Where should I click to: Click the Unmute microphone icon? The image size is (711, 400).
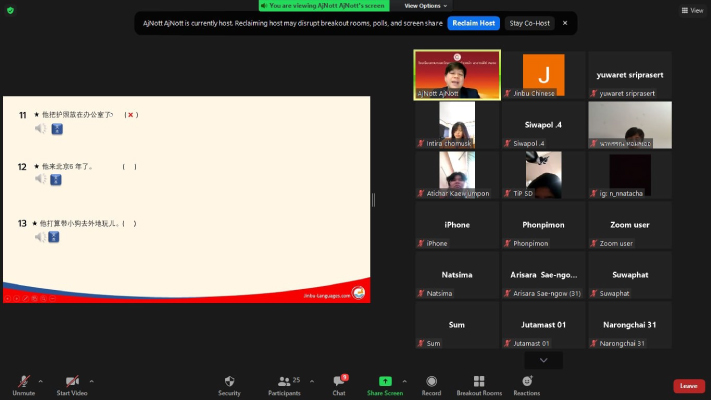coord(21,381)
